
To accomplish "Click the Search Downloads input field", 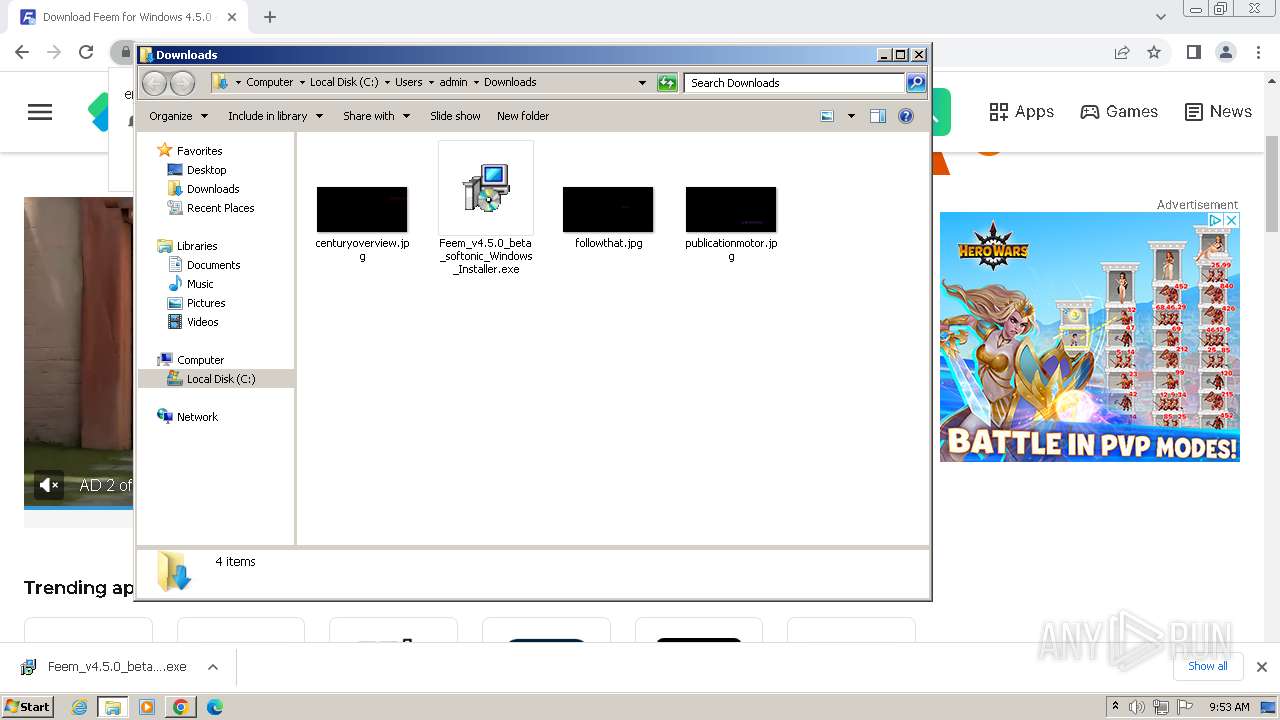I will [795, 83].
